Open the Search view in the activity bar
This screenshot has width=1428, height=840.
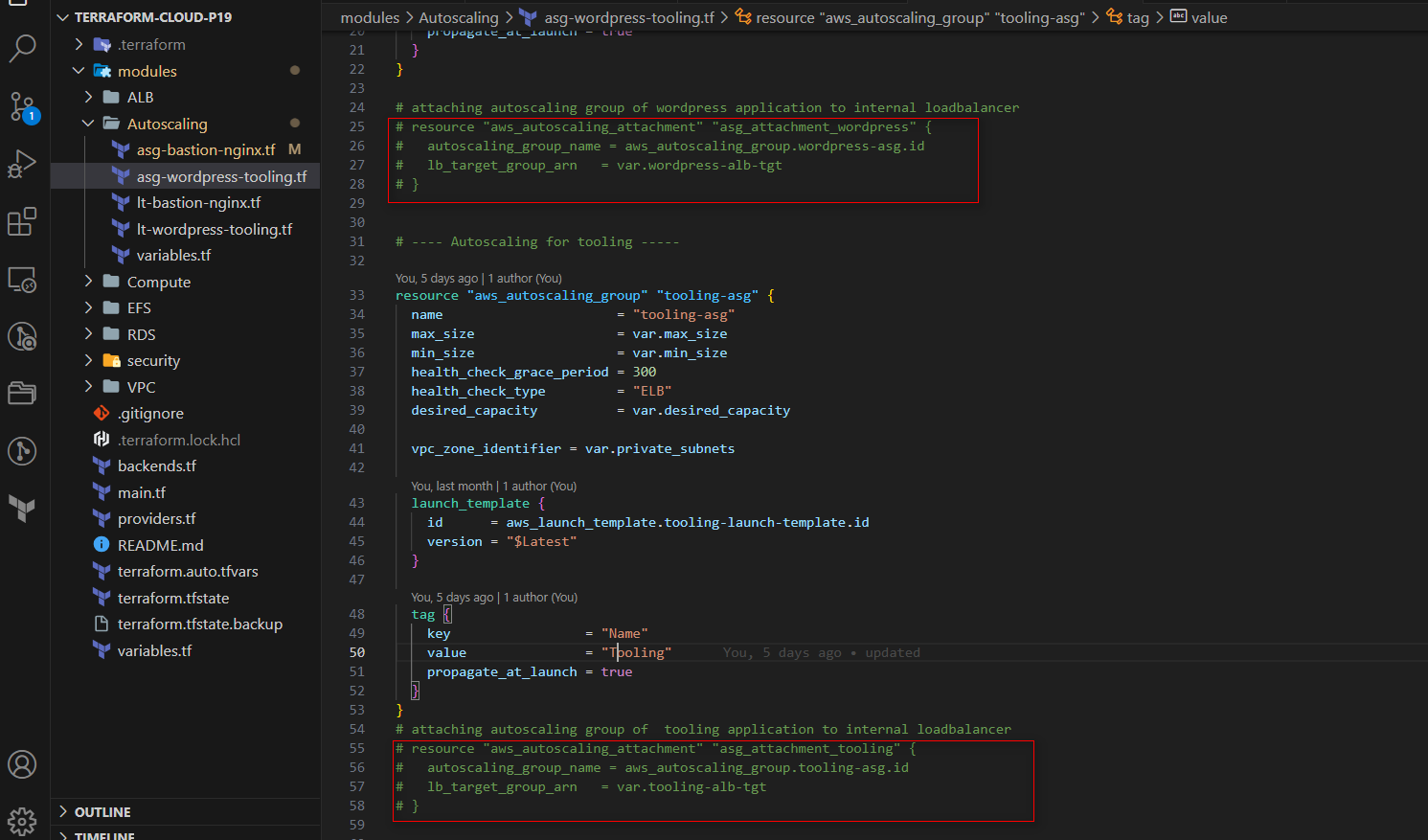pyautogui.click(x=22, y=48)
